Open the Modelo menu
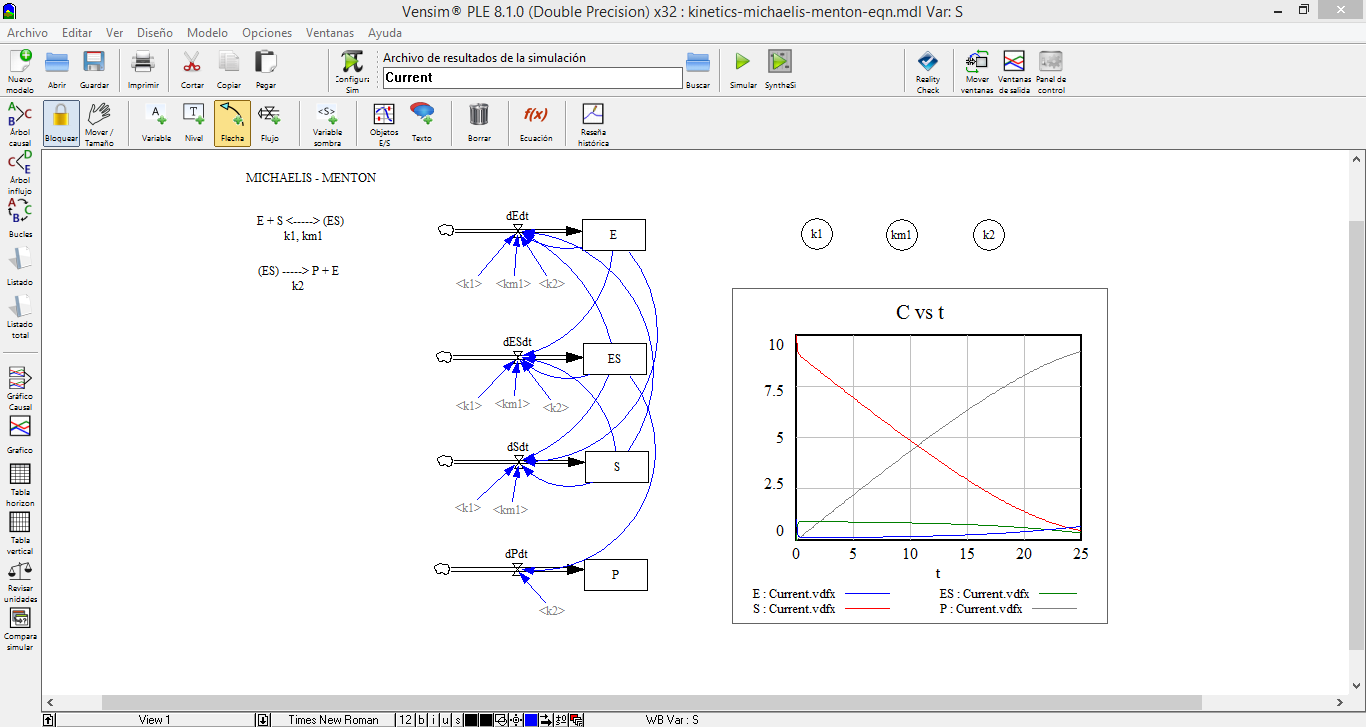Screen dimensions: 1366x727 (x=207, y=33)
